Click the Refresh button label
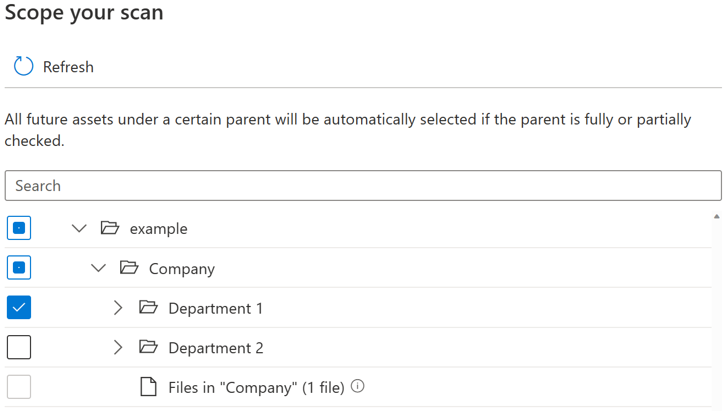The height and width of the screenshot is (411, 727). click(x=68, y=67)
